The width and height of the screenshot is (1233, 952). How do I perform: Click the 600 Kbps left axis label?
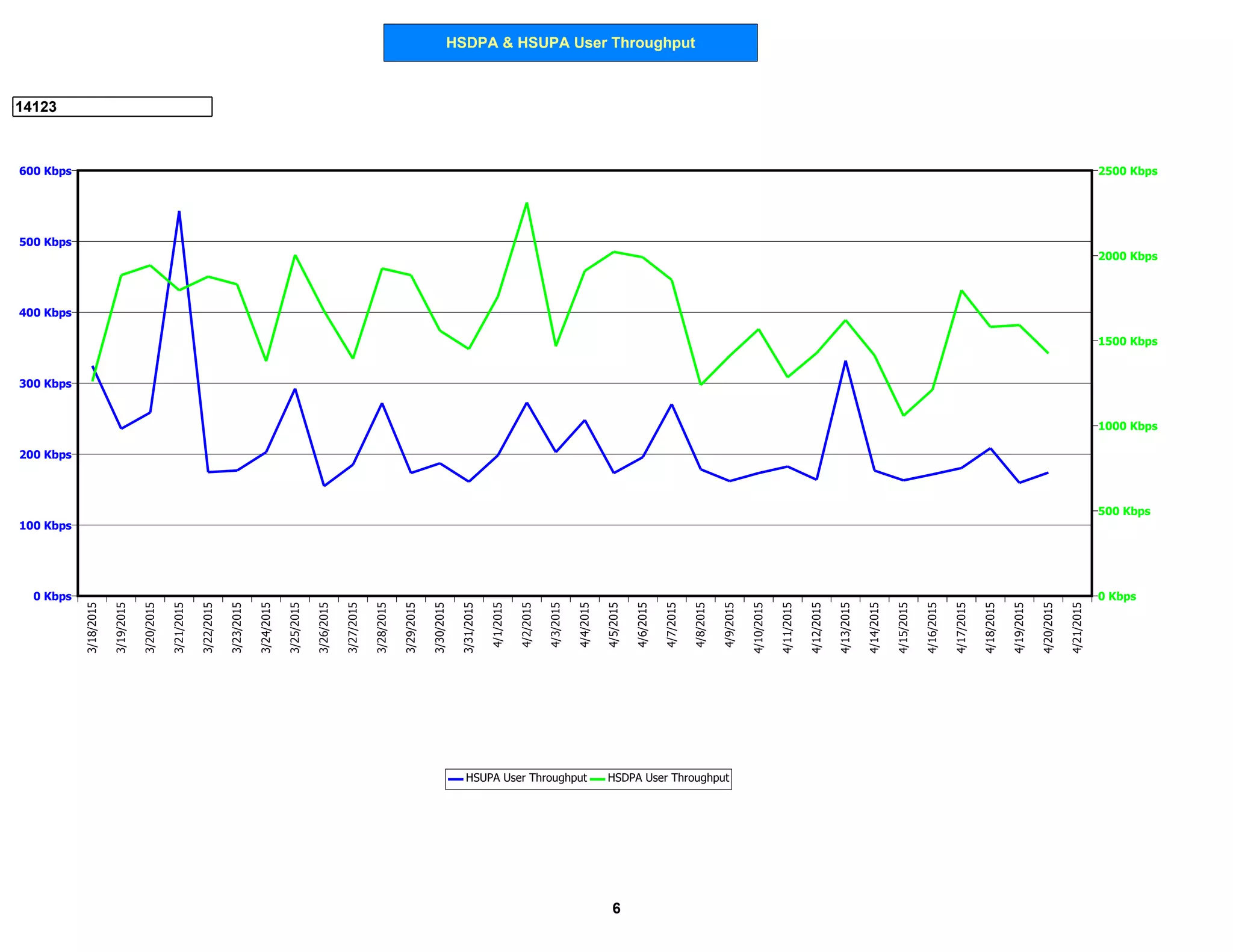click(45, 171)
